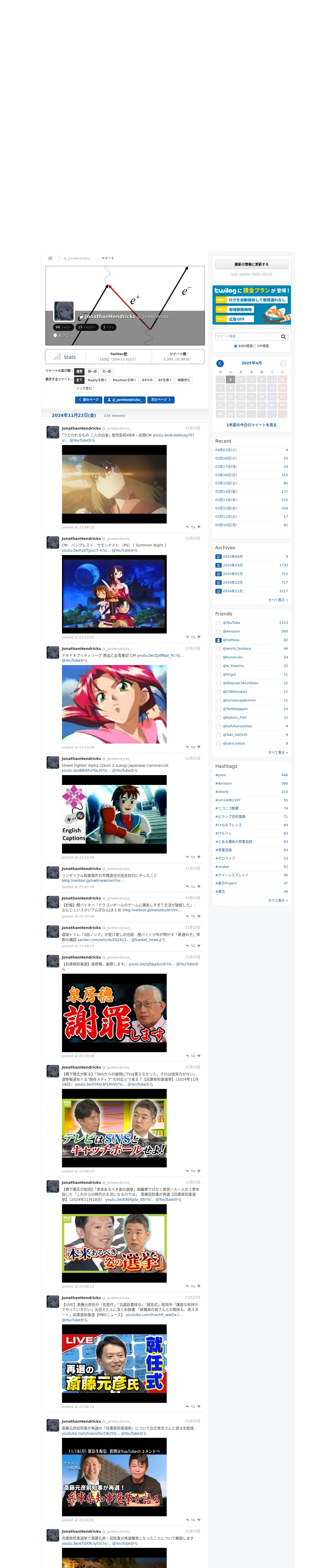
Task: Expand Hashtags すべて表示 link
Action: click(x=278, y=900)
